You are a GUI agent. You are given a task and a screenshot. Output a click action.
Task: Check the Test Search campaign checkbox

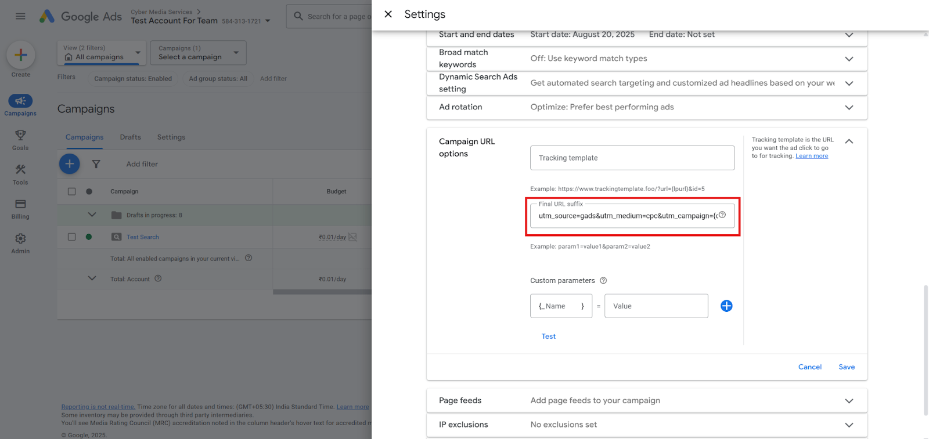click(x=72, y=237)
